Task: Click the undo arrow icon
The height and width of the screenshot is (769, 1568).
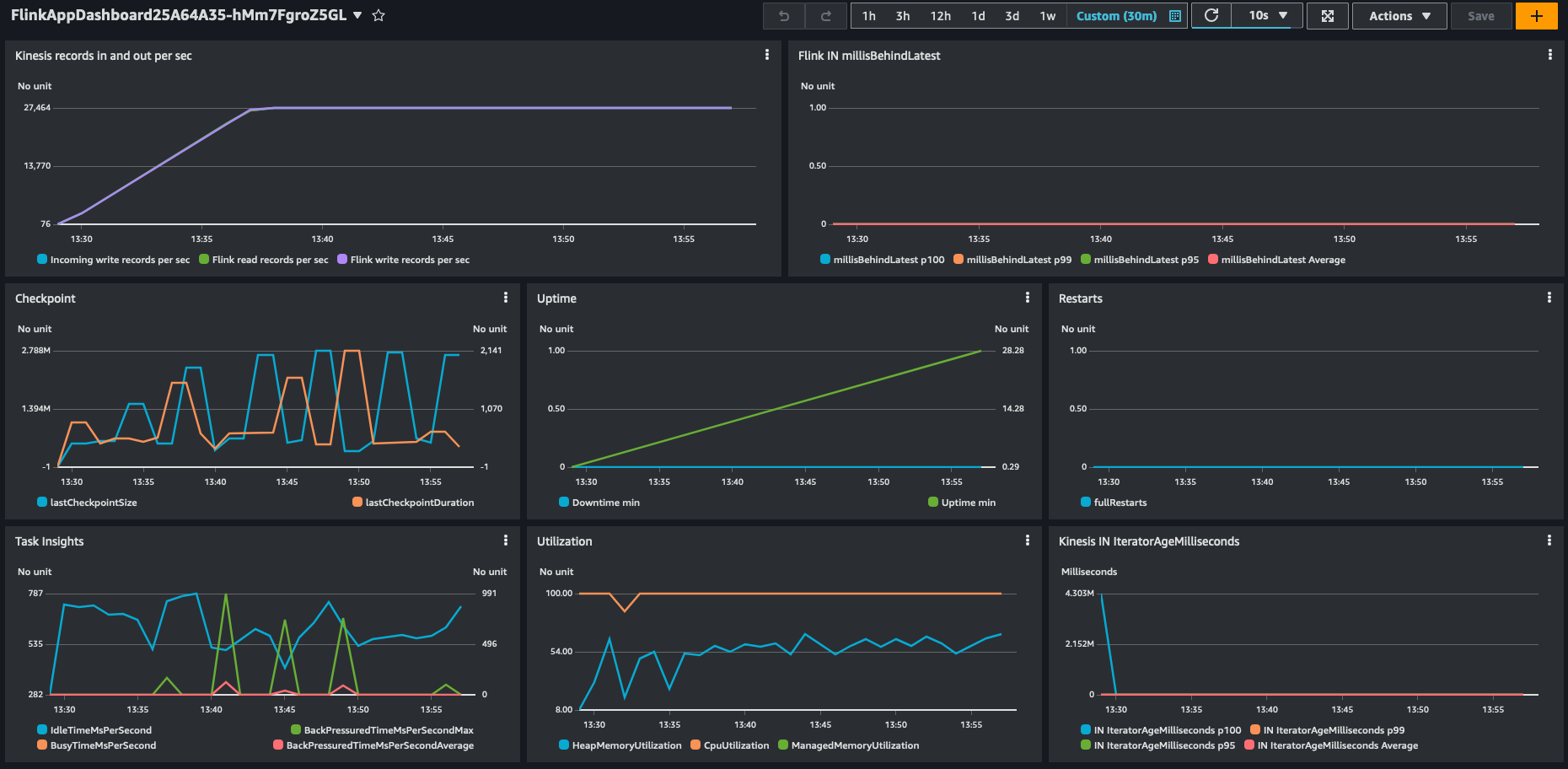Action: [784, 15]
